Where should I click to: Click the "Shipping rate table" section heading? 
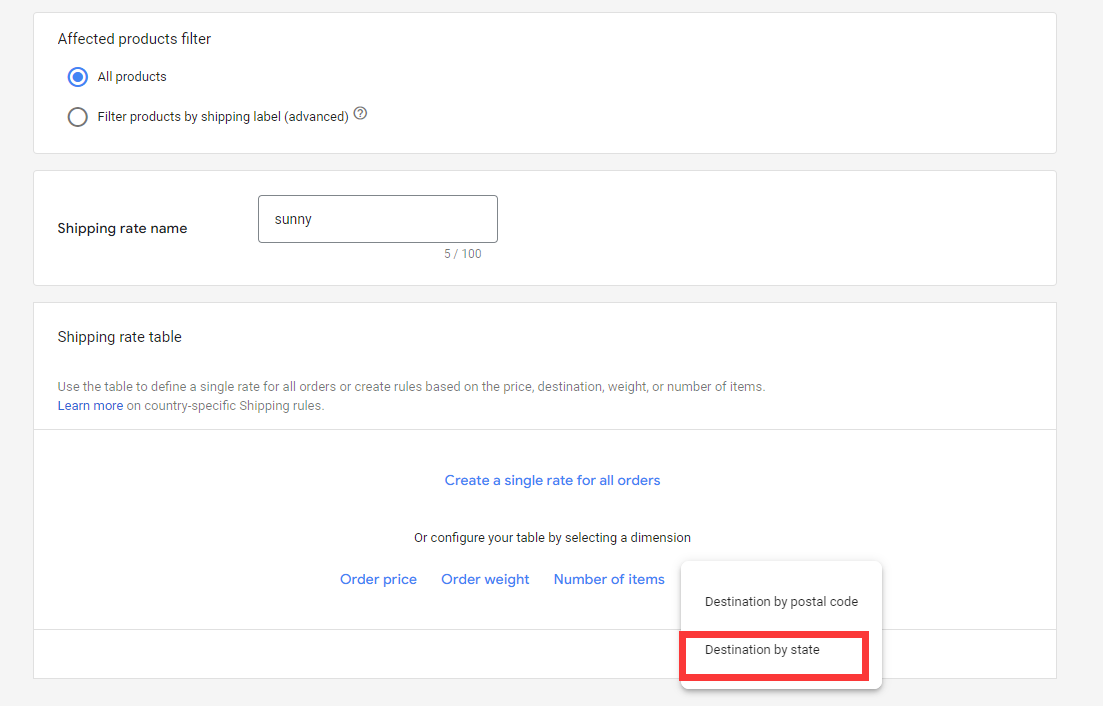(119, 337)
